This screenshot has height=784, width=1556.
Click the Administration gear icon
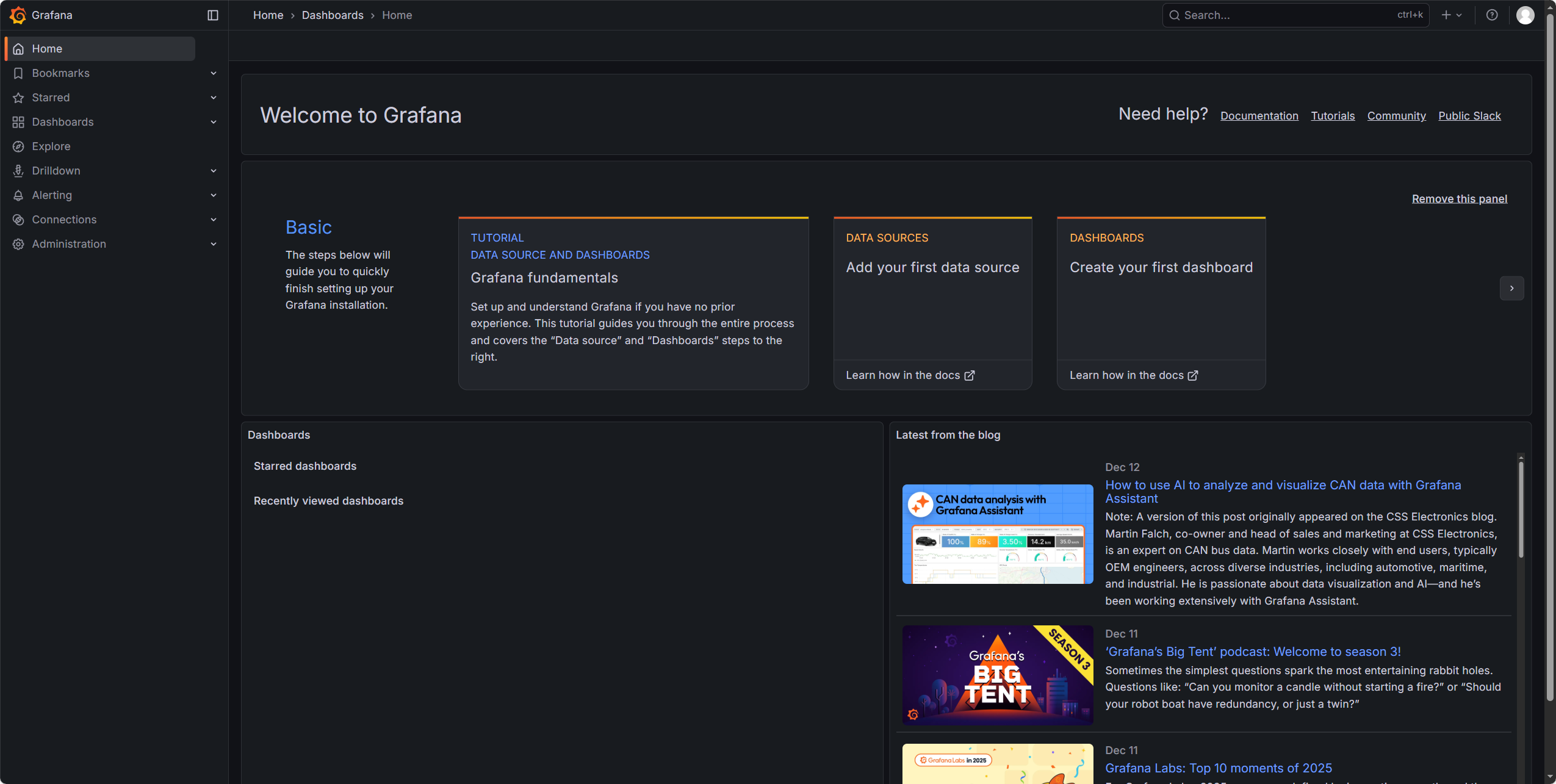18,244
